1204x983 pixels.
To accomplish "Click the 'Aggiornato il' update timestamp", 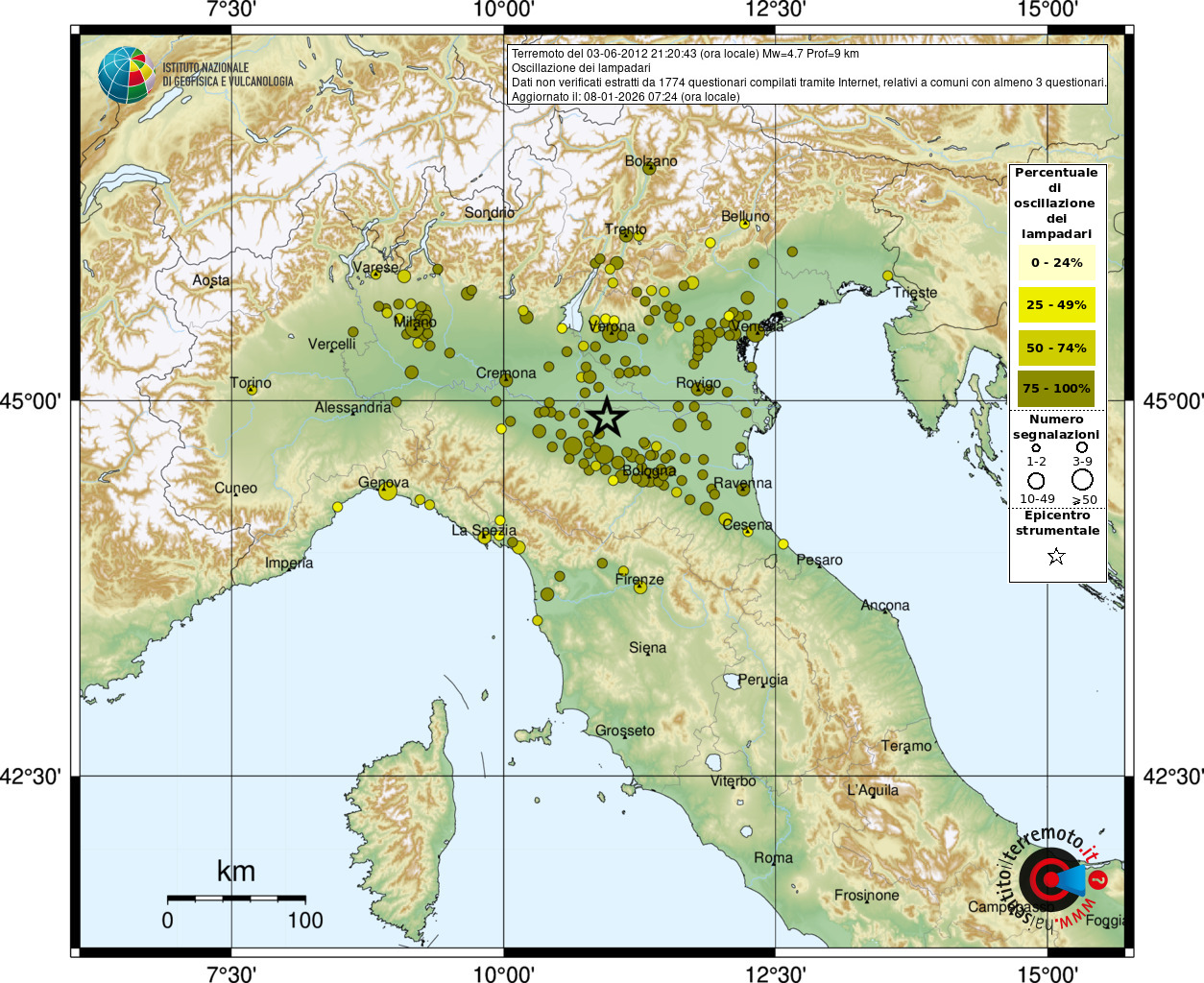I will pos(626,97).
